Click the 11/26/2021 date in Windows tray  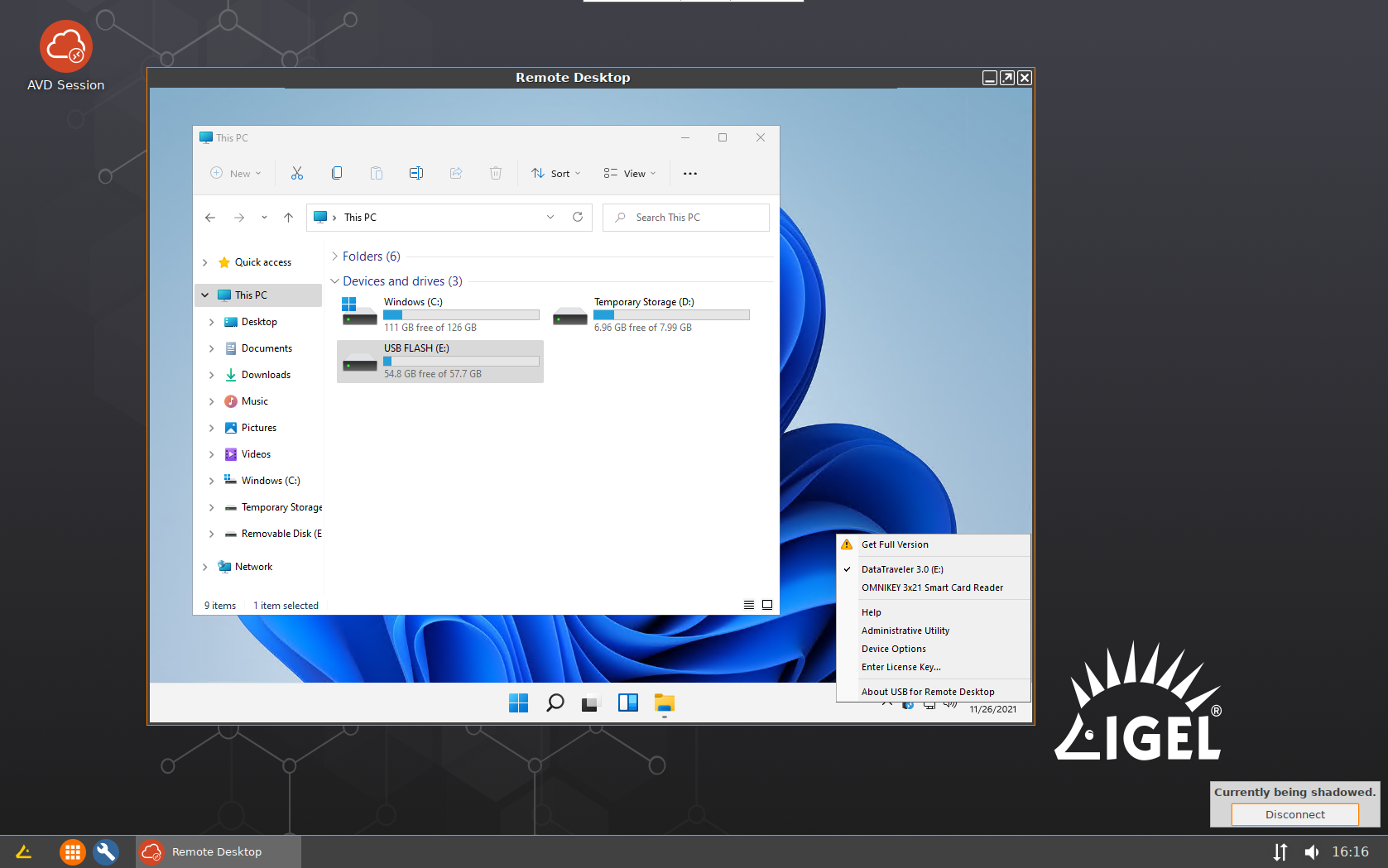point(993,709)
